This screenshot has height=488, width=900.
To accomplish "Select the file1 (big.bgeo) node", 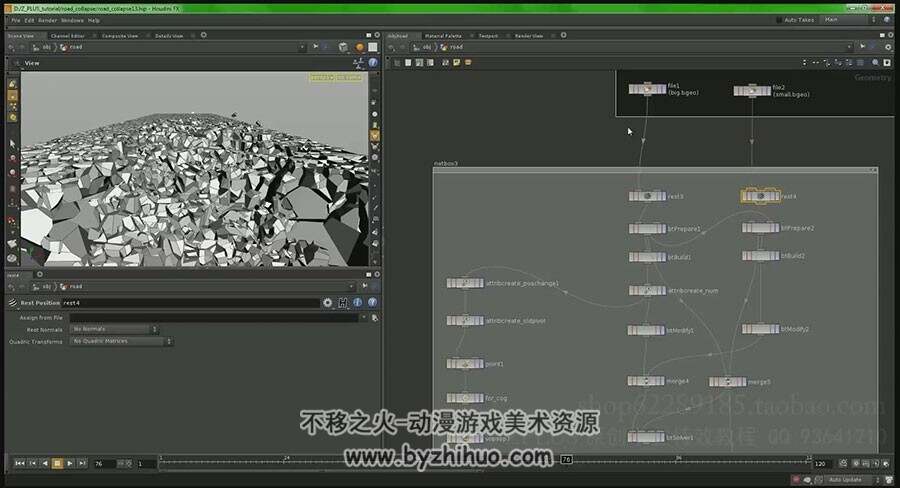I will point(647,89).
